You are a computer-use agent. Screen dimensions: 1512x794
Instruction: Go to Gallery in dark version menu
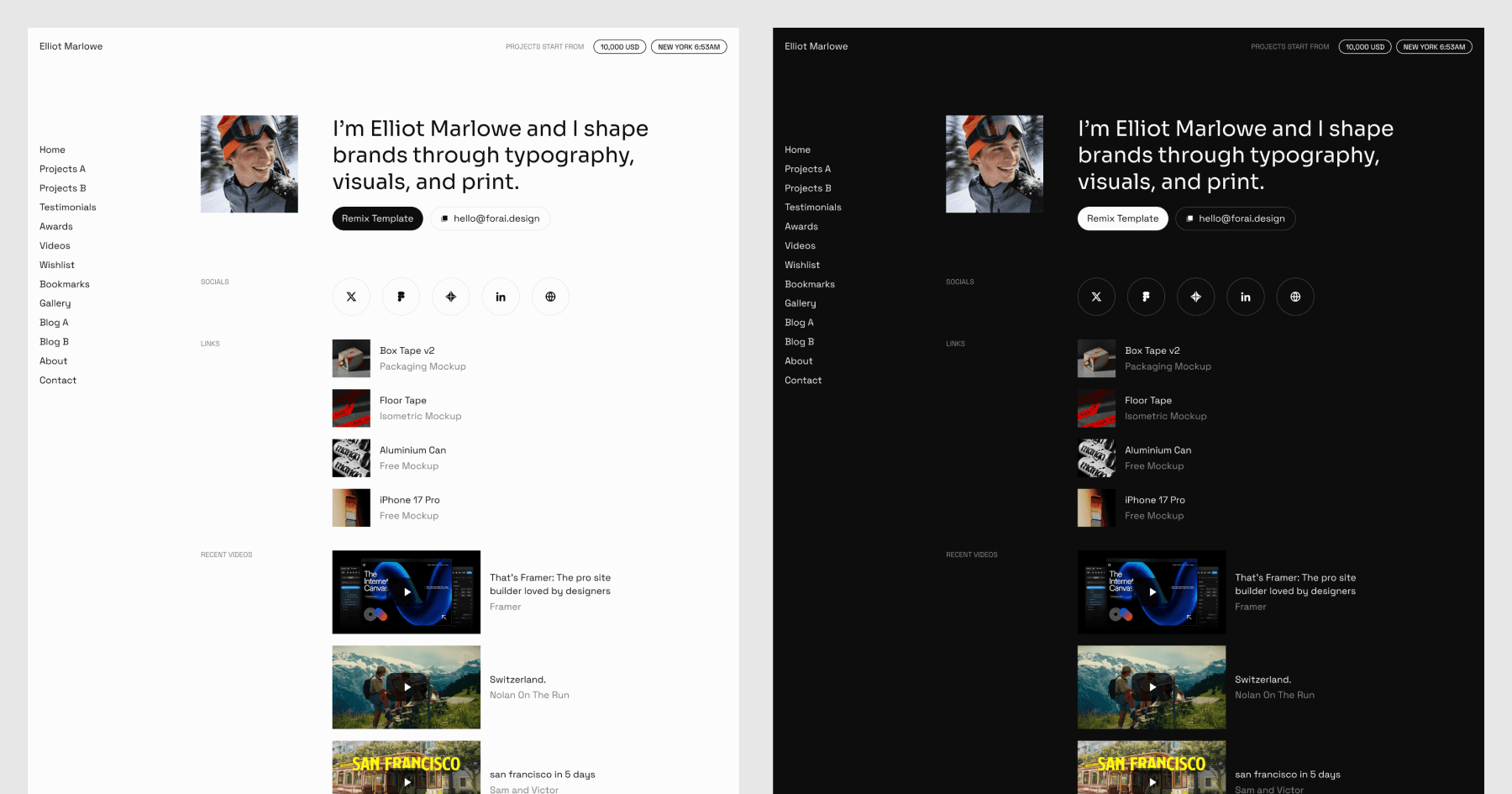pos(801,303)
